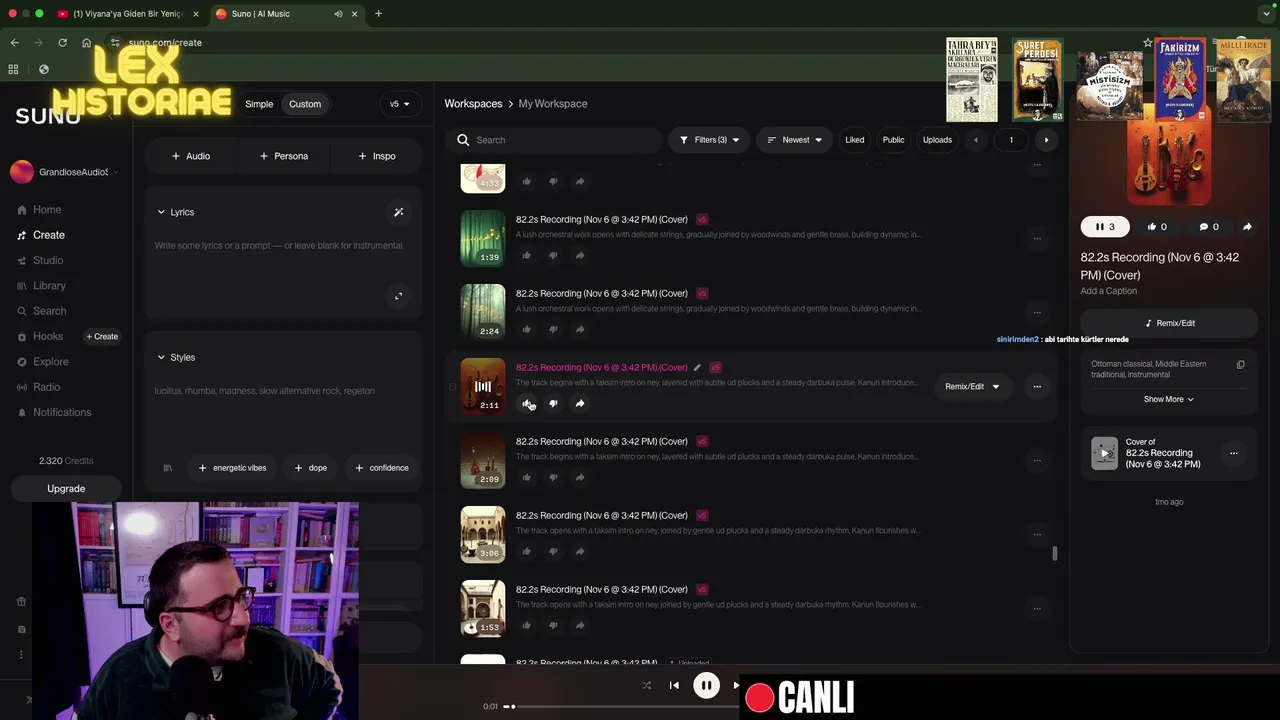
Task: Add a Persona
Action: pos(284,156)
